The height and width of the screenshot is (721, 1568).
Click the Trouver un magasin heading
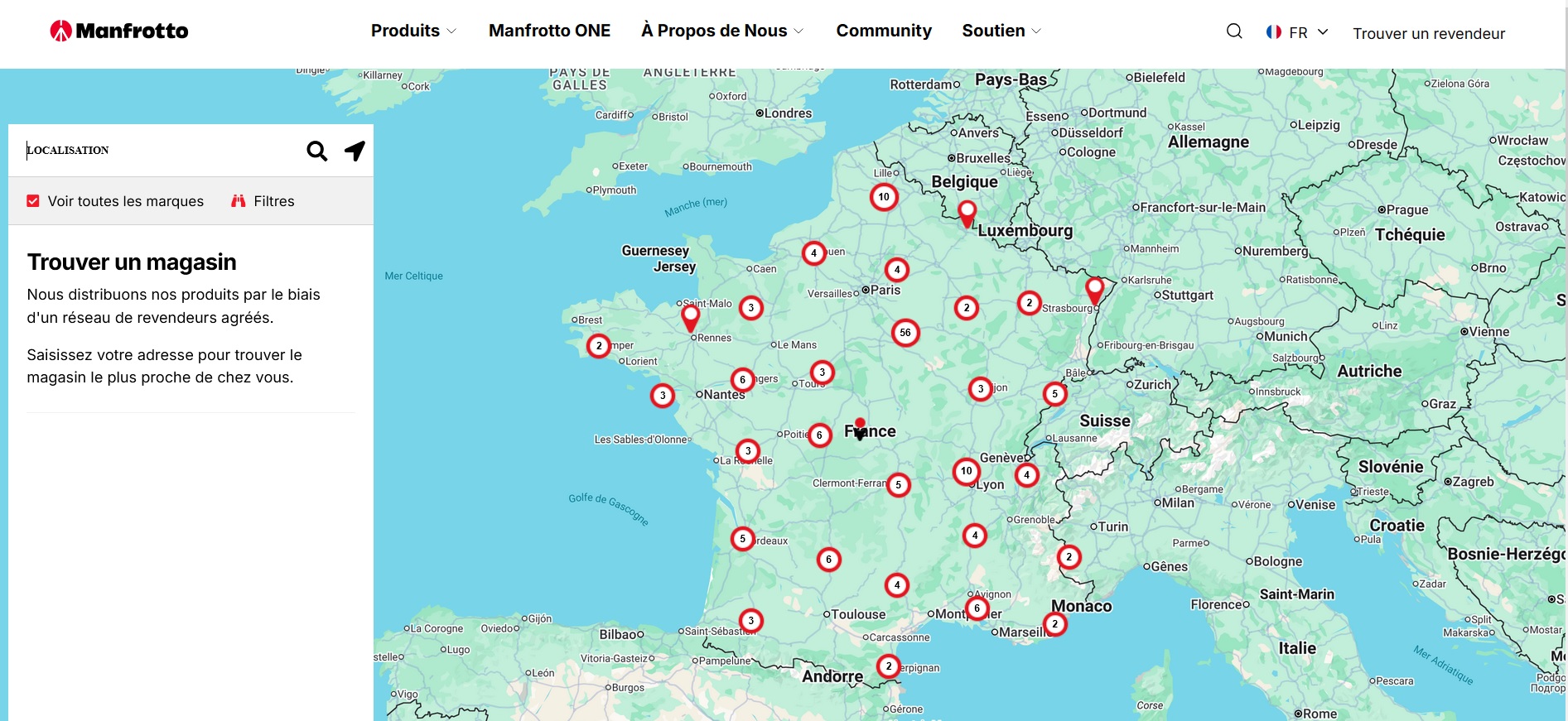pyautogui.click(x=132, y=262)
